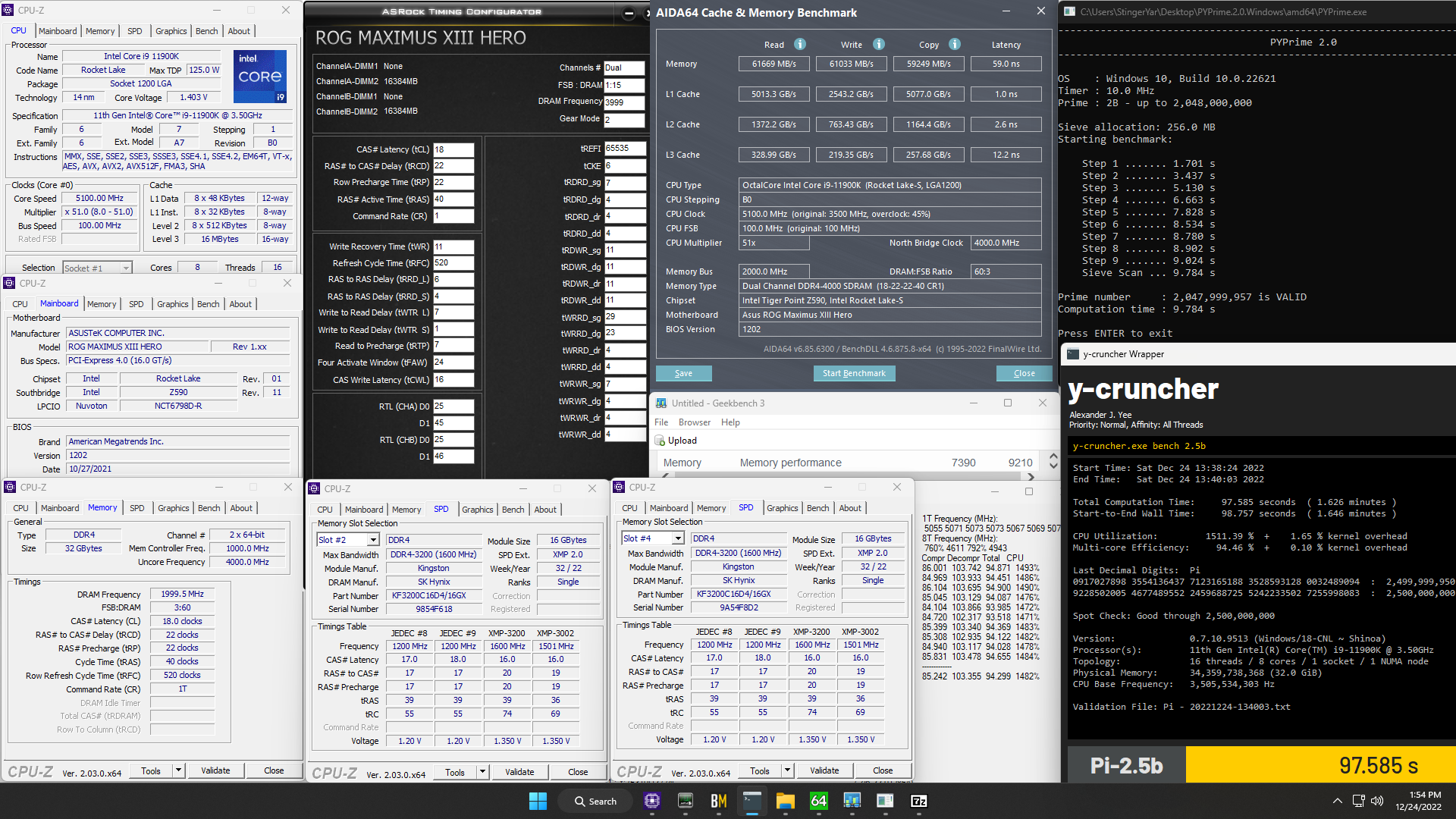Open AIDA64 from the taskbar
Viewport: 1456px width, 819px height.
pyautogui.click(x=819, y=801)
